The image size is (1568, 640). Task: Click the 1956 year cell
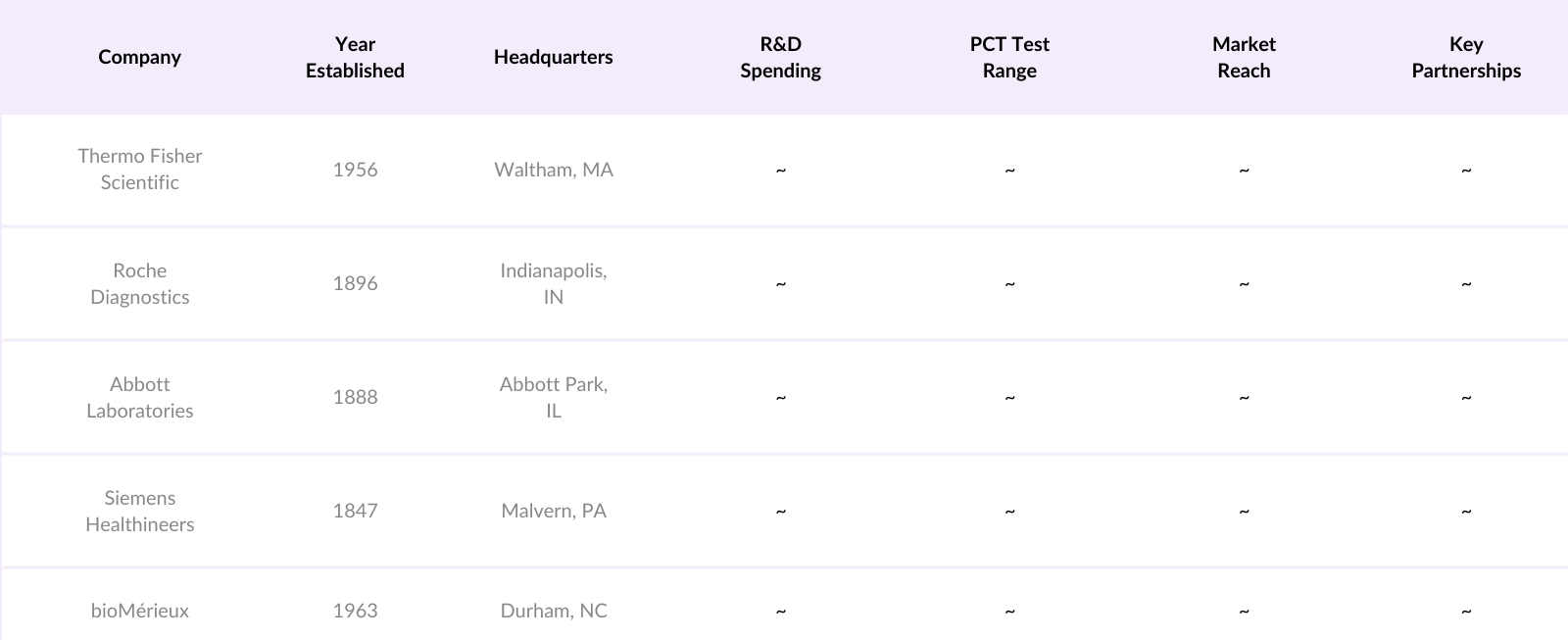point(355,170)
